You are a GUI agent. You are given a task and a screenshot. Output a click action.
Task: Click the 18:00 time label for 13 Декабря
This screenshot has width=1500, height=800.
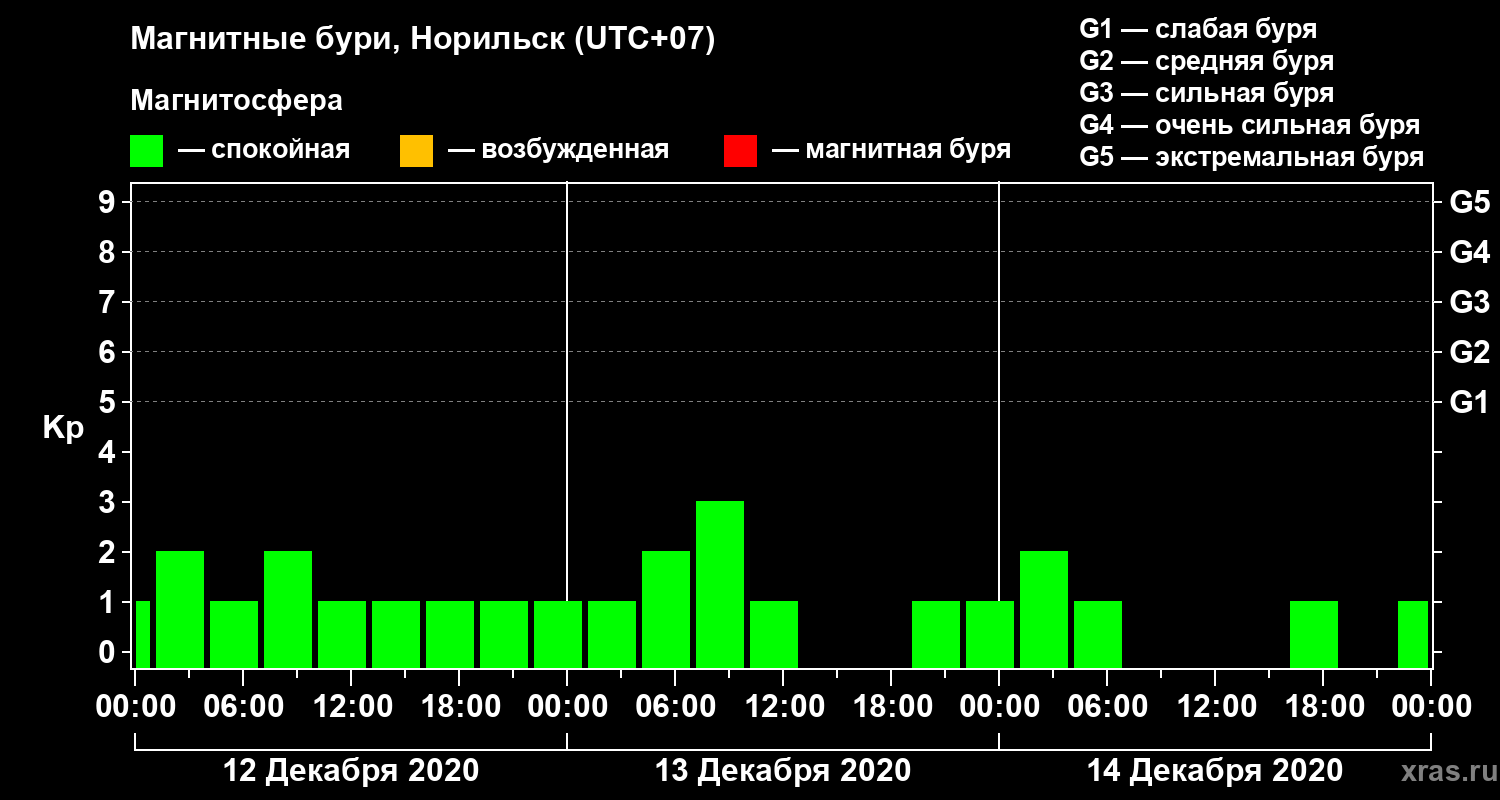(891, 706)
